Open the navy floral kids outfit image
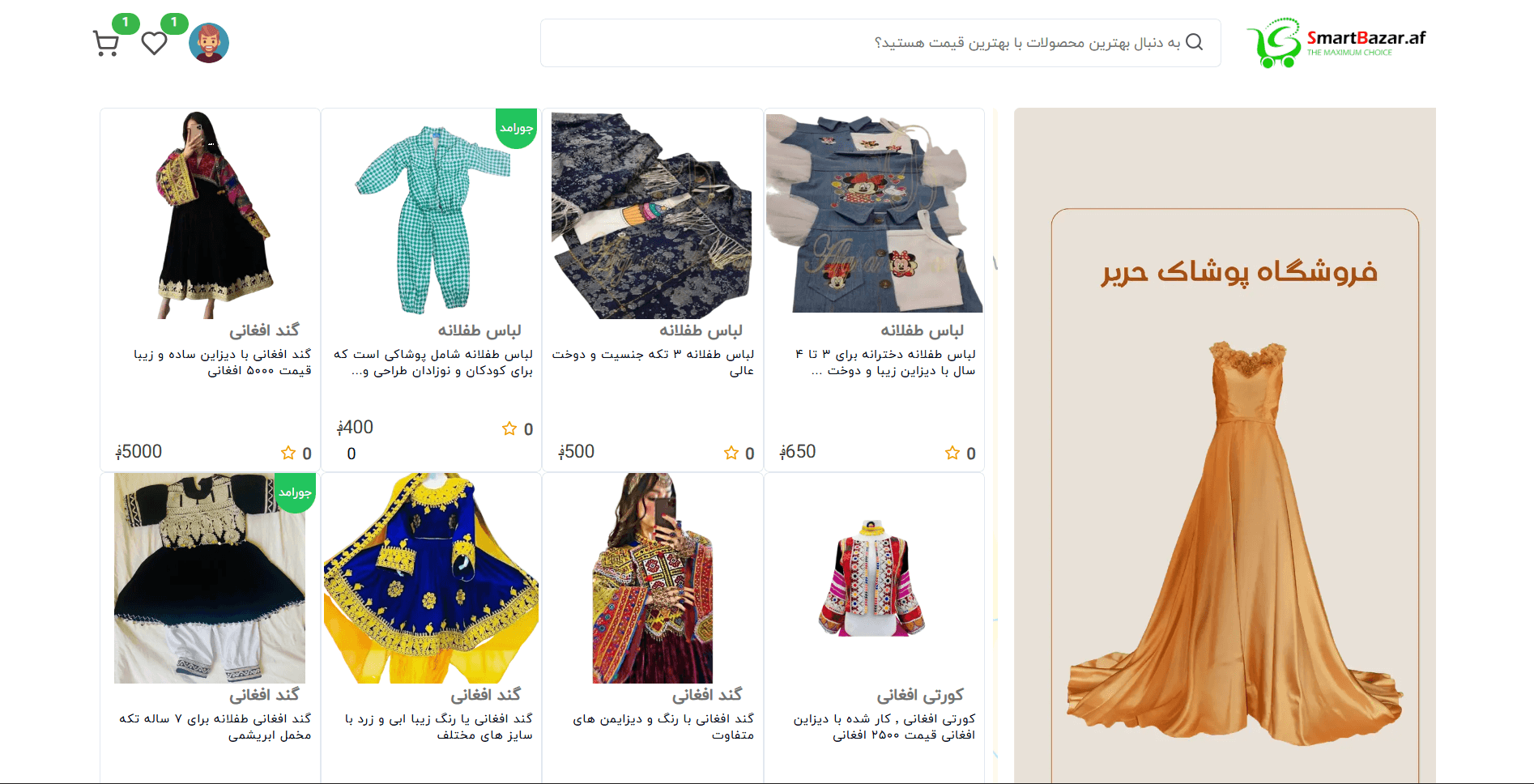Viewport: 1534px width, 784px height. pyautogui.click(x=652, y=215)
